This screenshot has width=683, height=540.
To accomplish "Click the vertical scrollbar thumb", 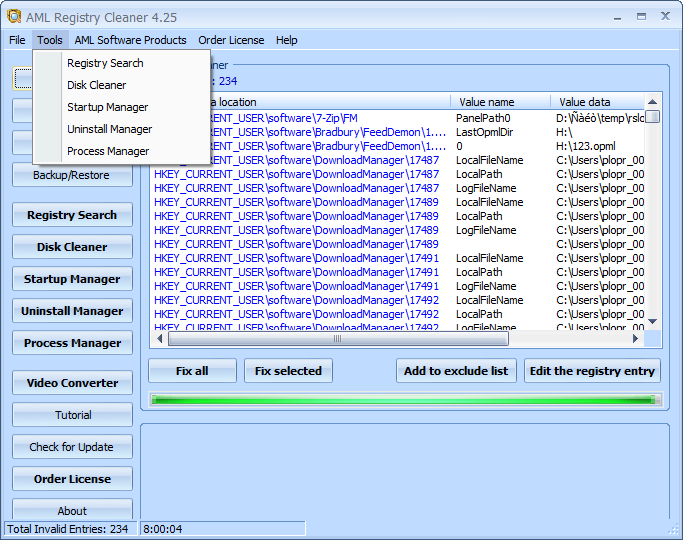I will (652, 117).
